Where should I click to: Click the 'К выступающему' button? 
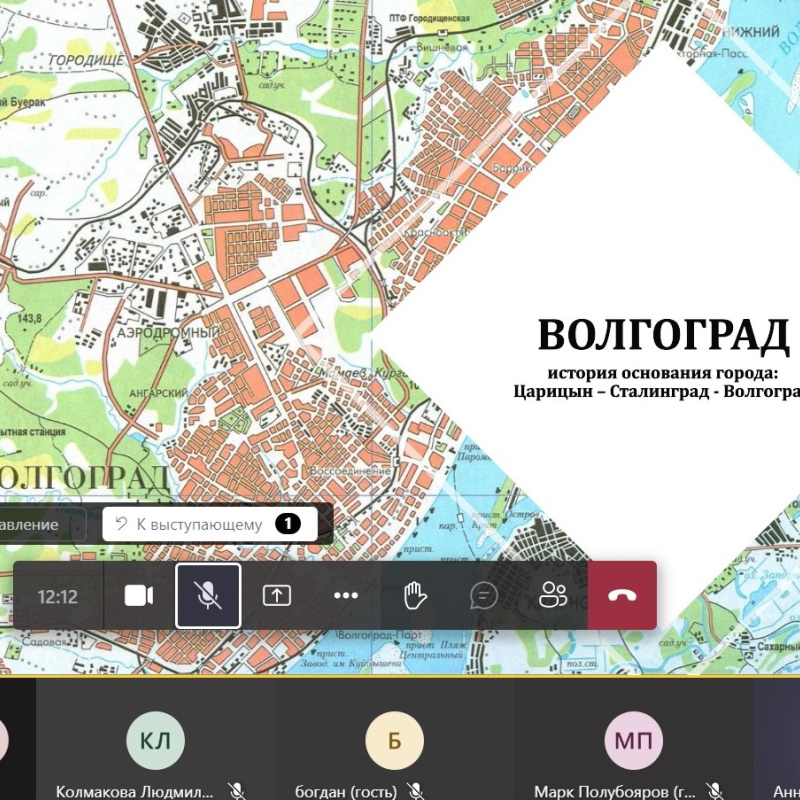coord(209,524)
